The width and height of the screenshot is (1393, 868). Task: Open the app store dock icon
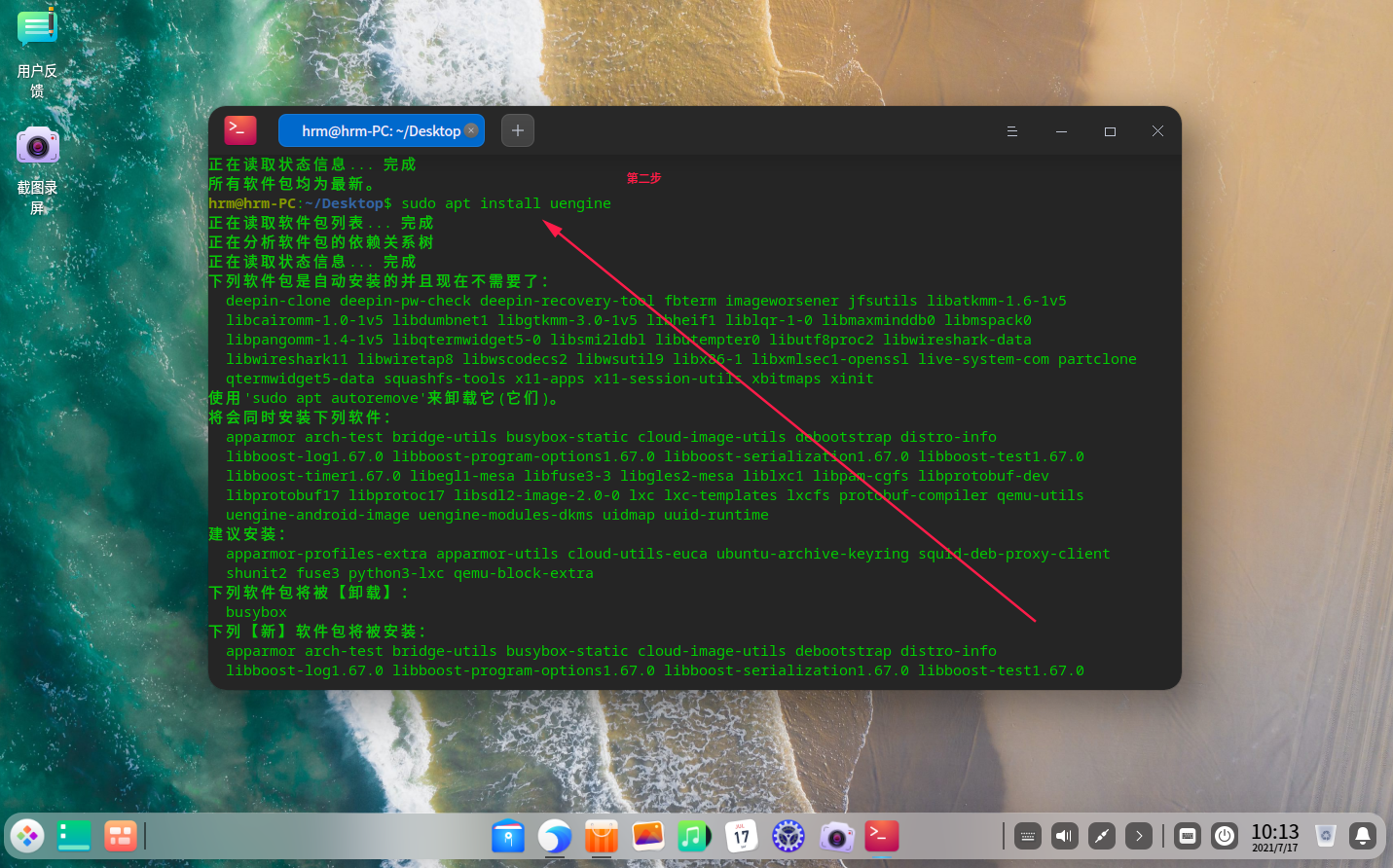pyautogui.click(x=602, y=836)
